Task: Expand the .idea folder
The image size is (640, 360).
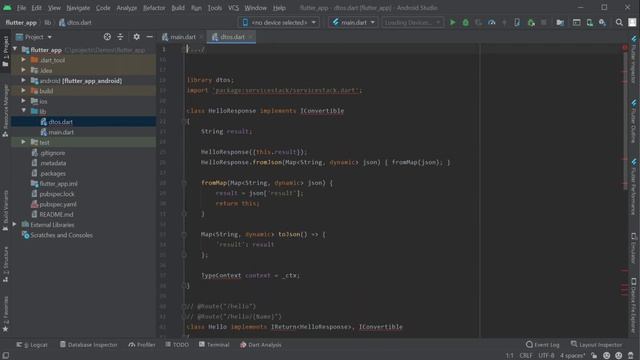Action: click(23, 70)
